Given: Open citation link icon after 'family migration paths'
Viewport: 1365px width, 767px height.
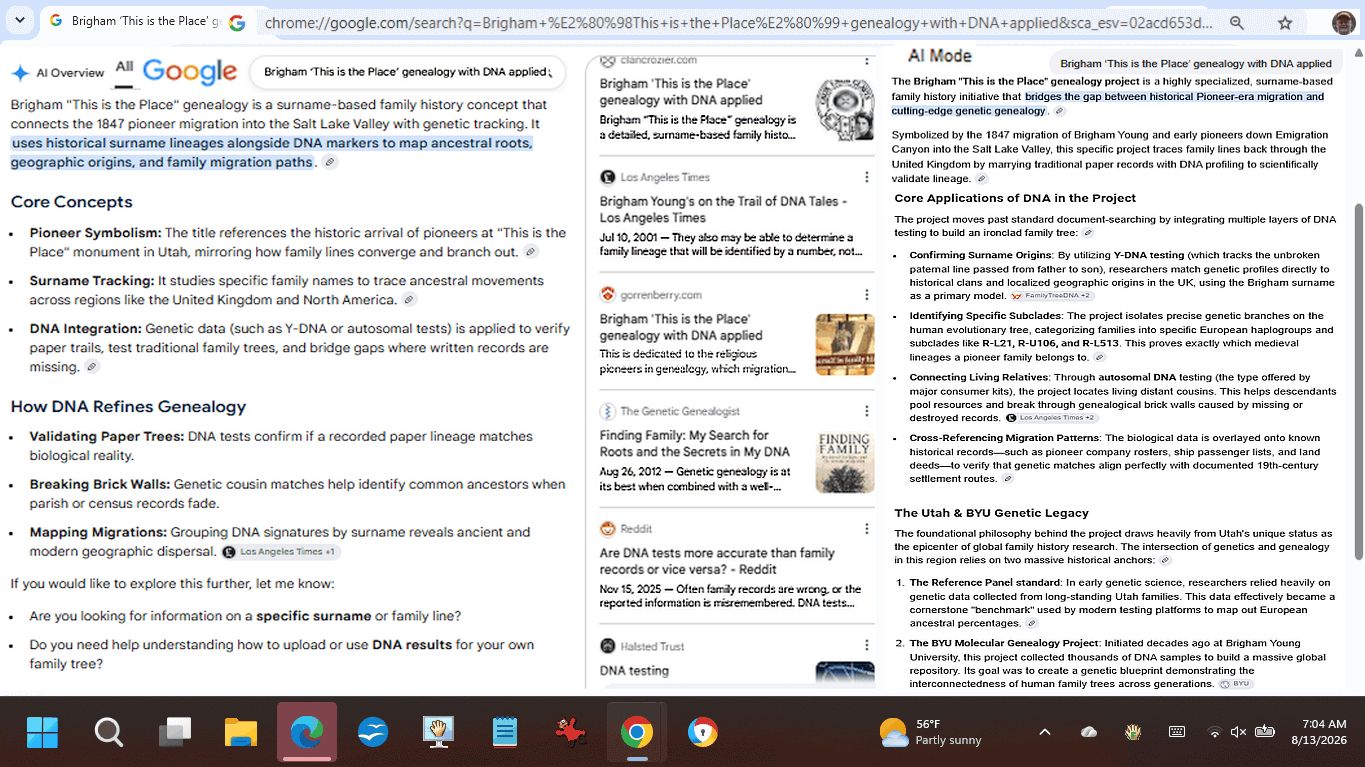Looking at the screenshot, I should 330,162.
